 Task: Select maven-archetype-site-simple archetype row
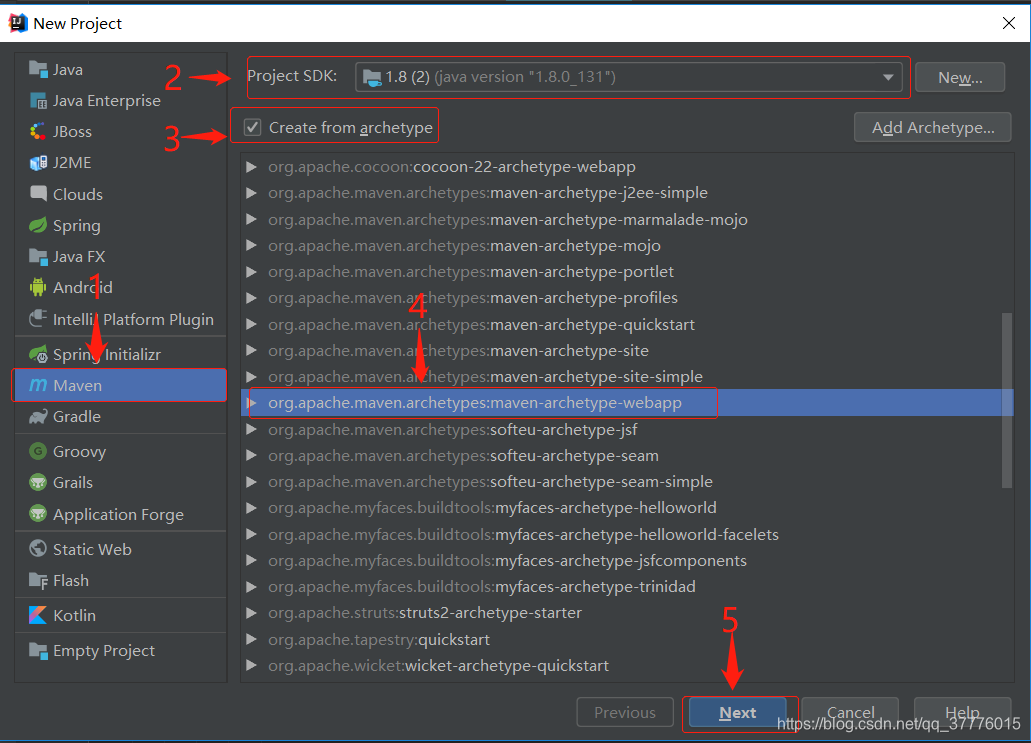[x=627, y=377]
